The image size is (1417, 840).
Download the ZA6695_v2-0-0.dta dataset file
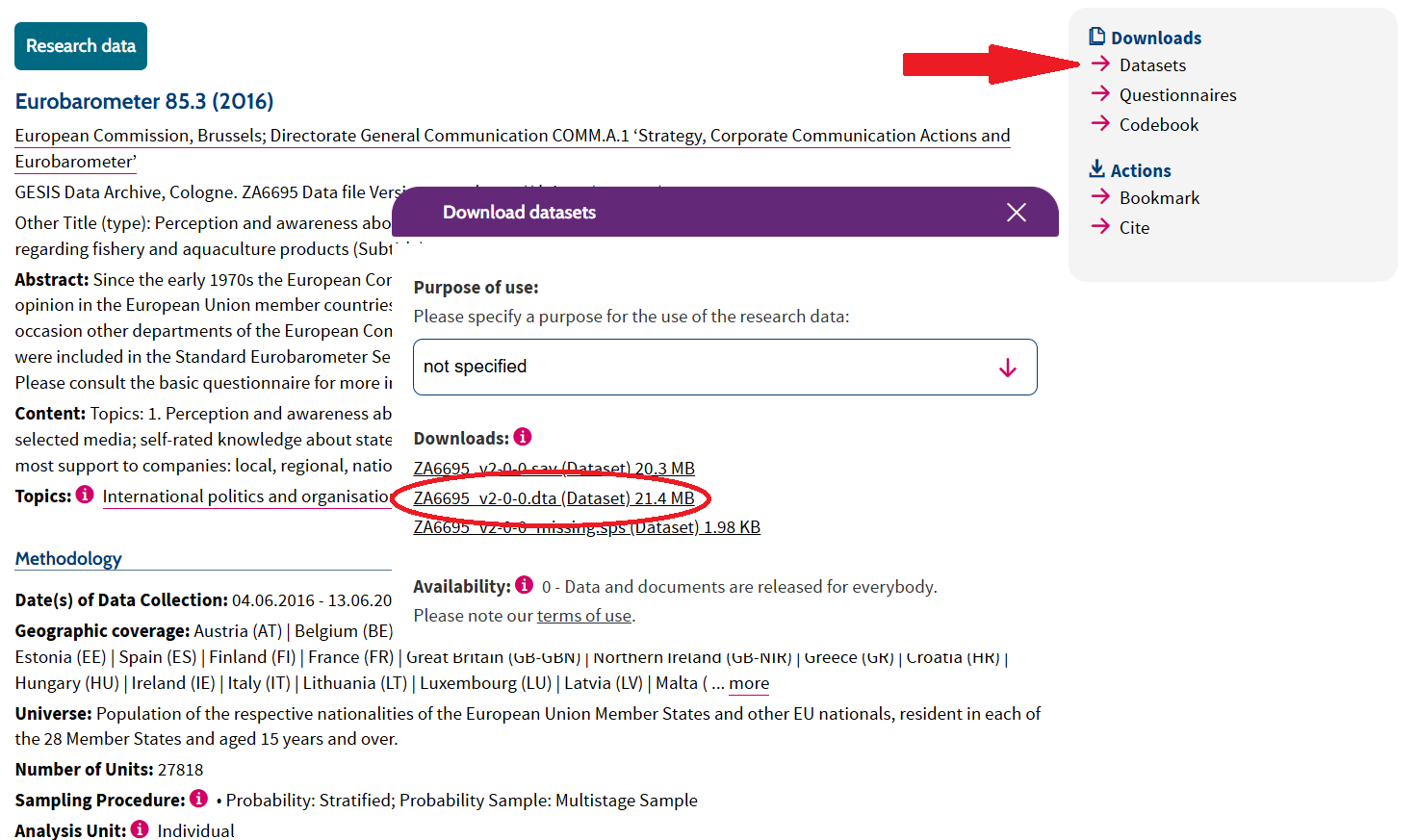tap(554, 498)
